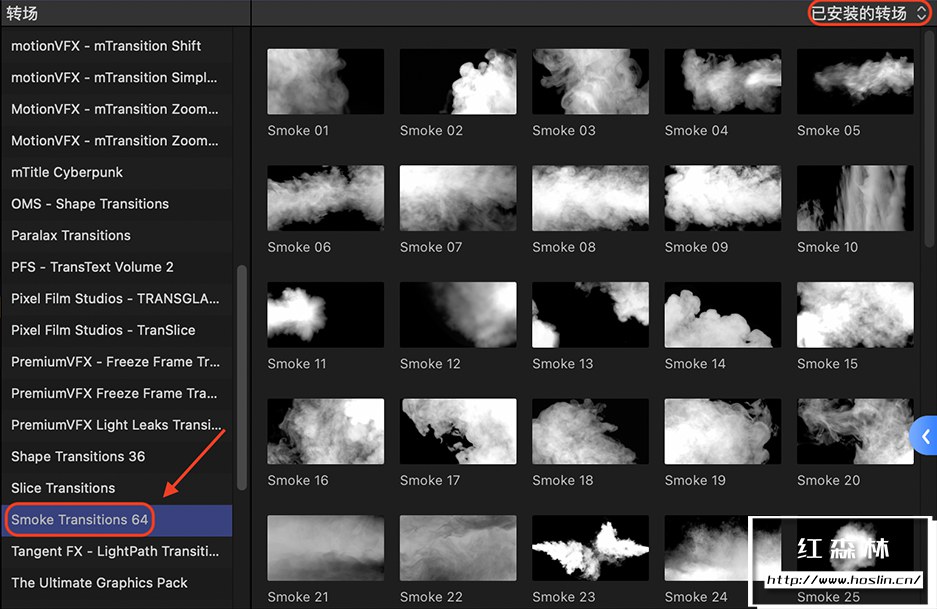The height and width of the screenshot is (609, 937).
Task: Choose the Smoke 16 transition thumbnail
Action: 326,431
